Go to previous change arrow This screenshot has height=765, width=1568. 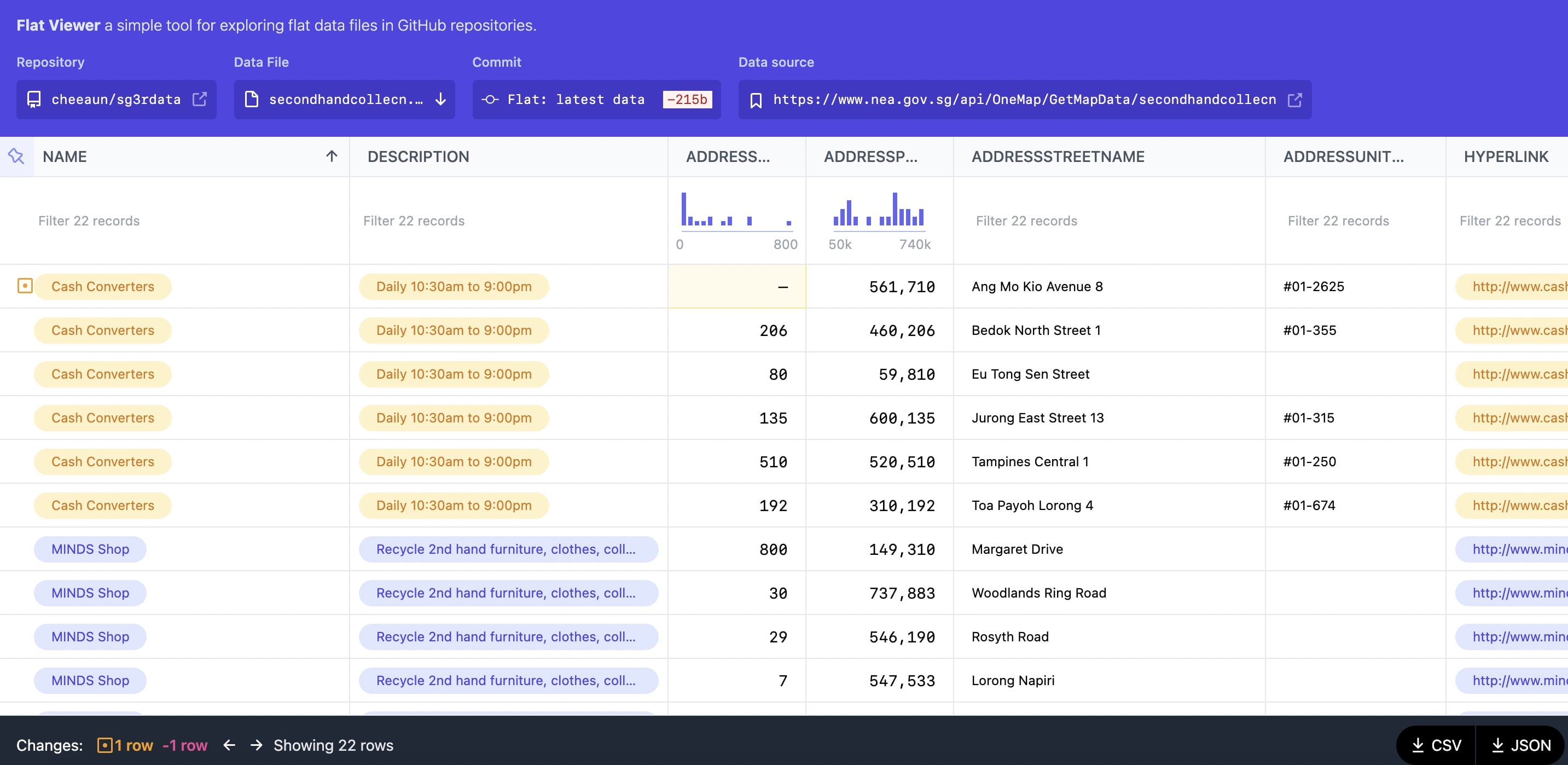point(229,745)
